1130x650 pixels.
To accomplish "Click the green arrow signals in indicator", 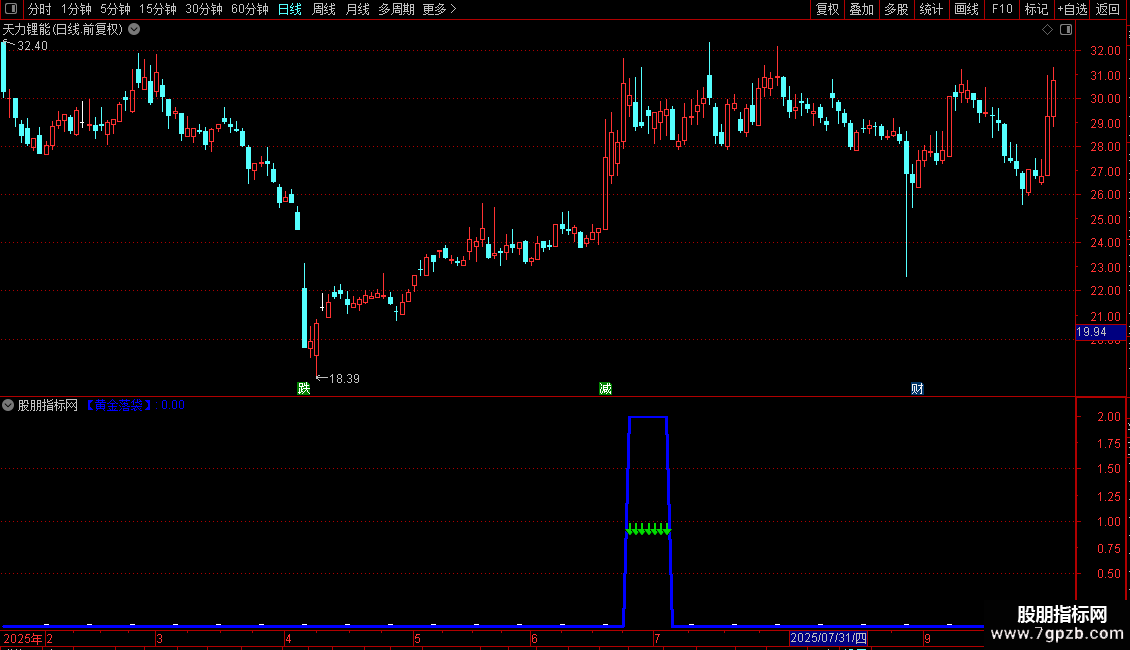I will tap(649, 530).
